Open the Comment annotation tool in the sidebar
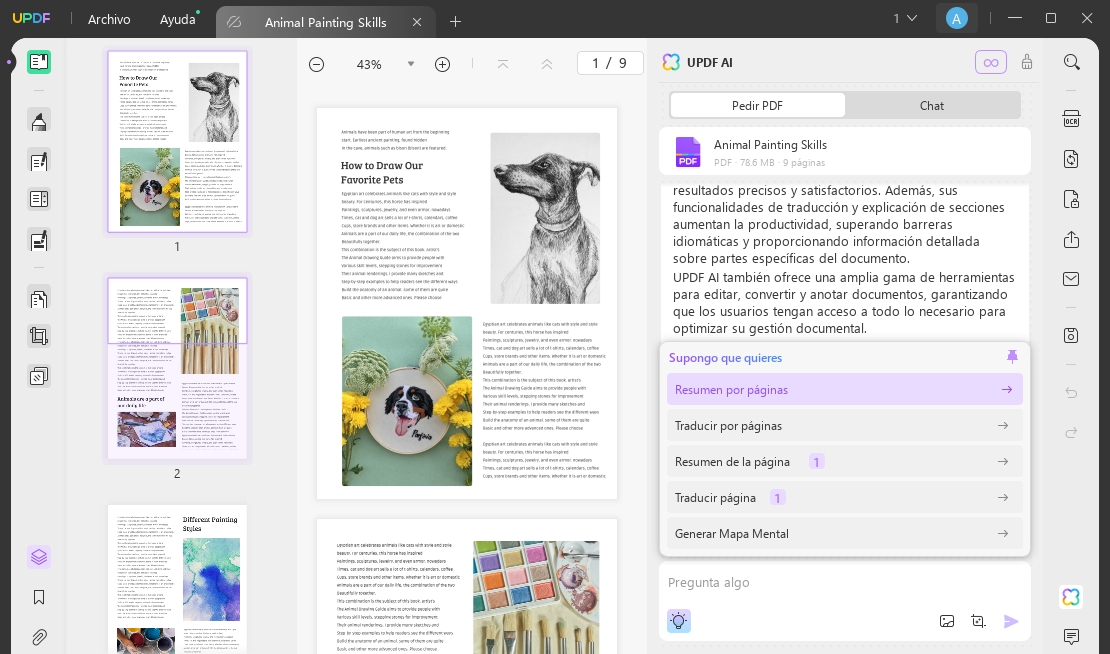1110x654 pixels. point(39,120)
